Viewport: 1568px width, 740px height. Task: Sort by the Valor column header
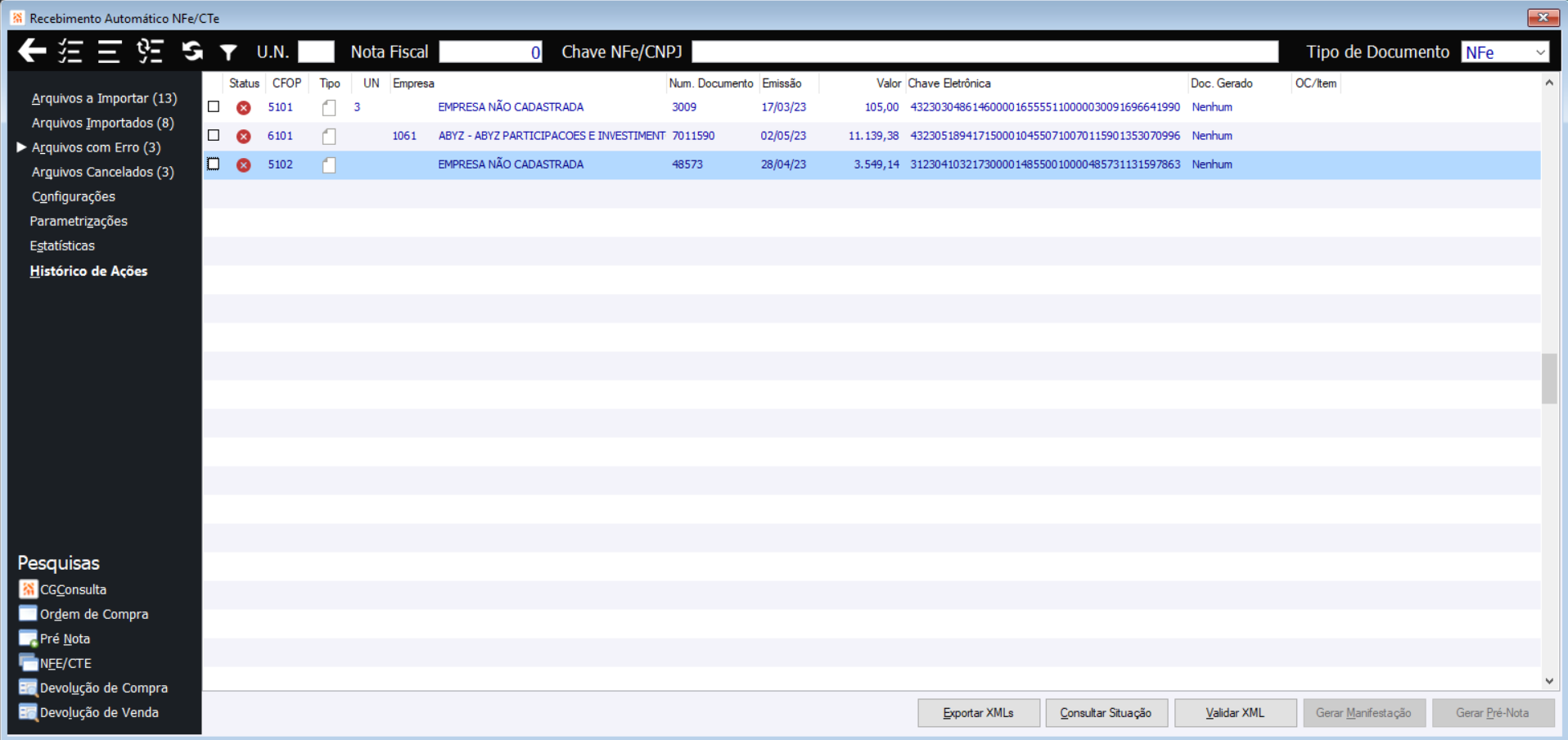click(861, 83)
